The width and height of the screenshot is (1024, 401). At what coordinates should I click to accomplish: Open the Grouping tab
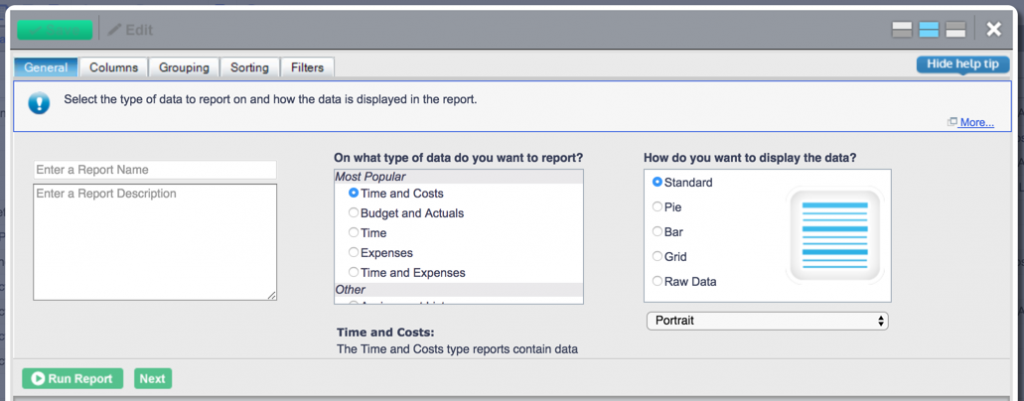184,67
